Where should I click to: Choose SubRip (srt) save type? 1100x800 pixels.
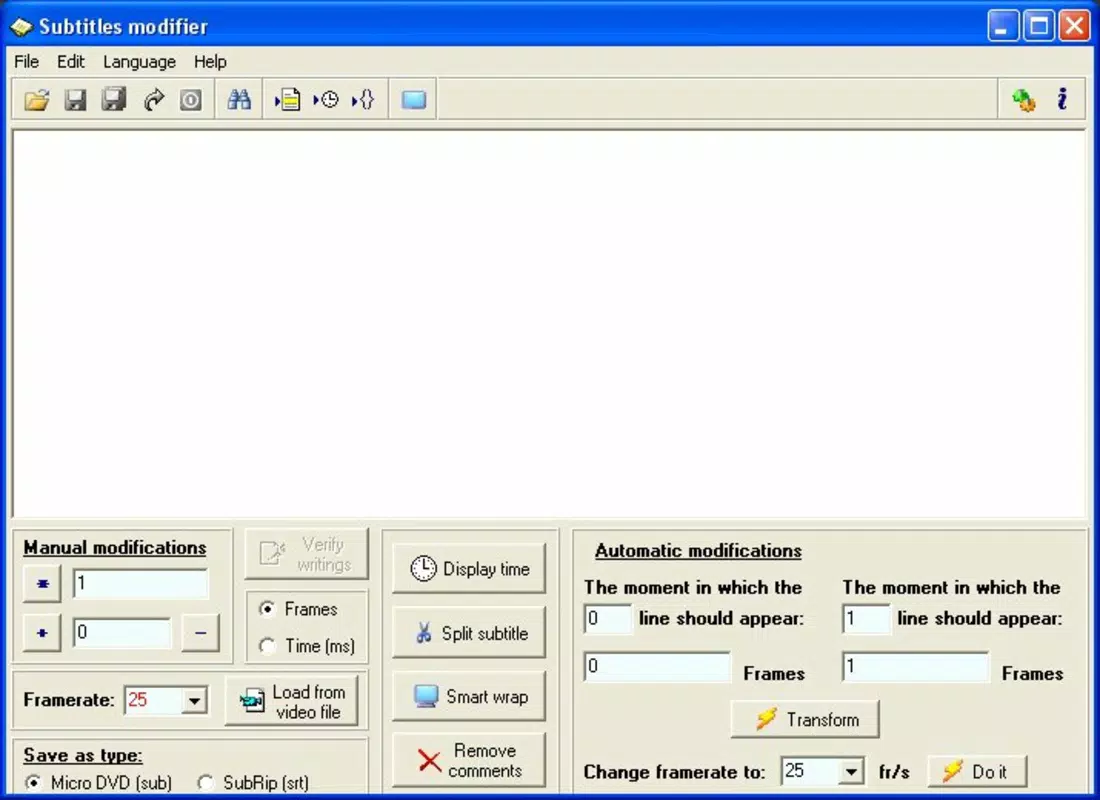pyautogui.click(x=206, y=782)
